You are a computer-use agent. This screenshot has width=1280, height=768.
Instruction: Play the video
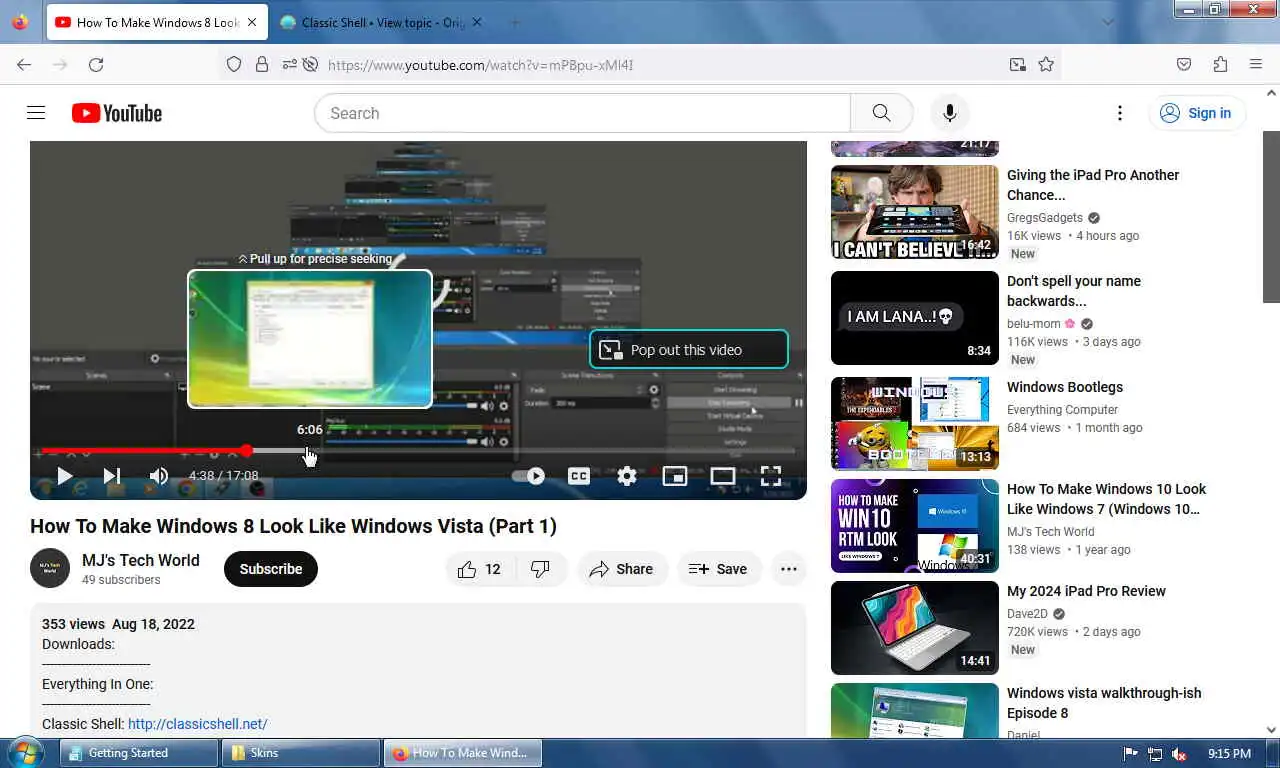tap(64, 476)
